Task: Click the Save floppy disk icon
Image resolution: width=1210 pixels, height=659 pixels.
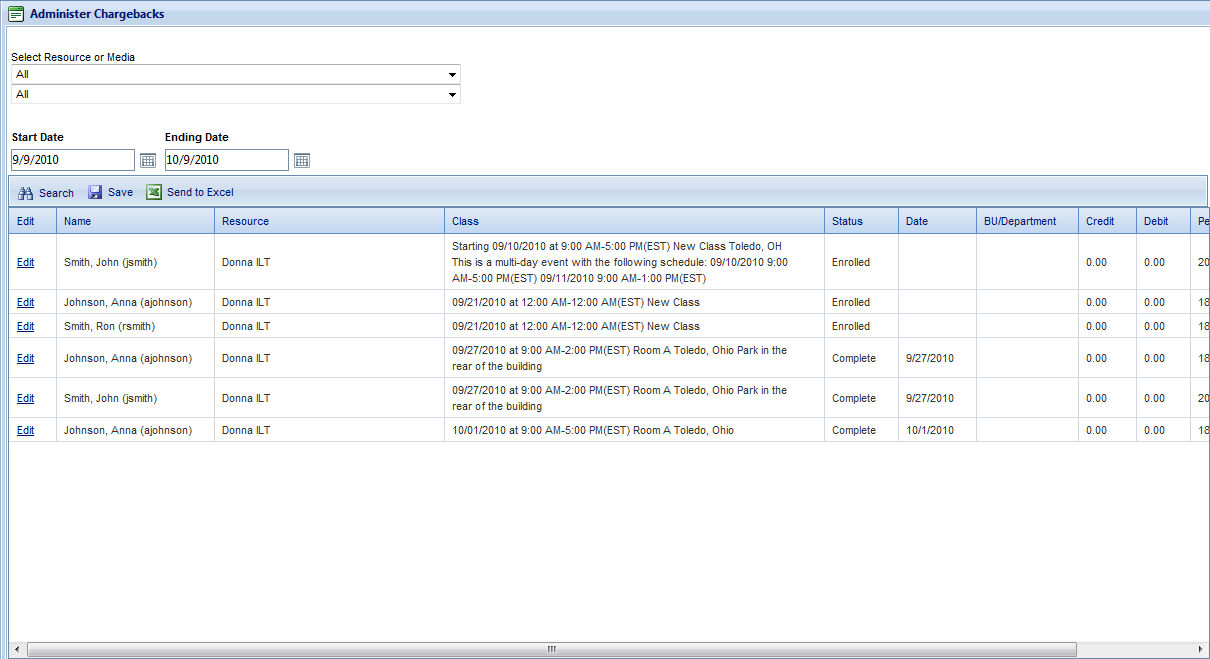Action: coord(95,192)
